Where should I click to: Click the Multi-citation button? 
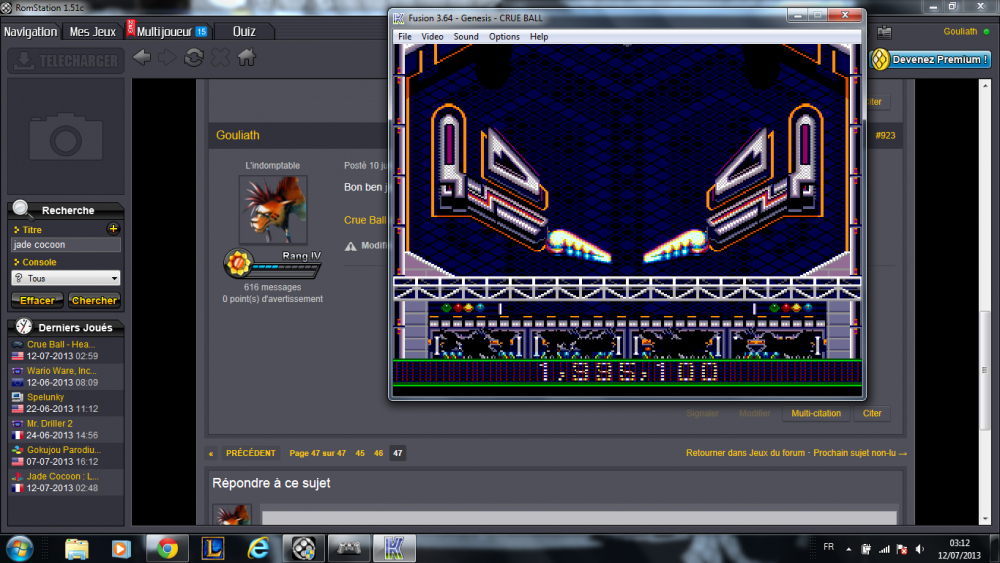816,413
